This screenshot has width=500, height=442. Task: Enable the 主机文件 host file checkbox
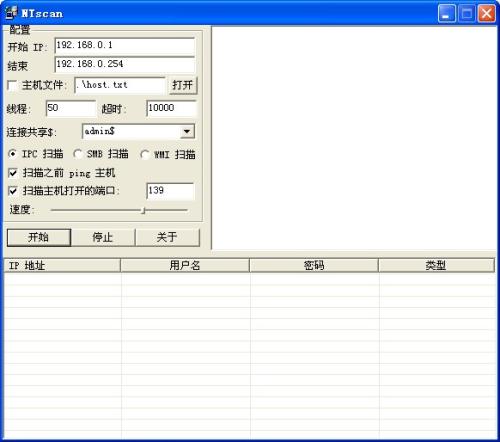click(12, 85)
